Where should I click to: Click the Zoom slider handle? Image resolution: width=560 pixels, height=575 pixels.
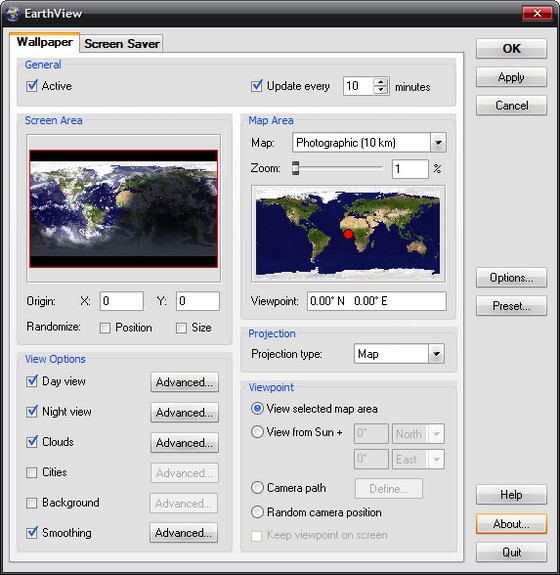pos(295,168)
